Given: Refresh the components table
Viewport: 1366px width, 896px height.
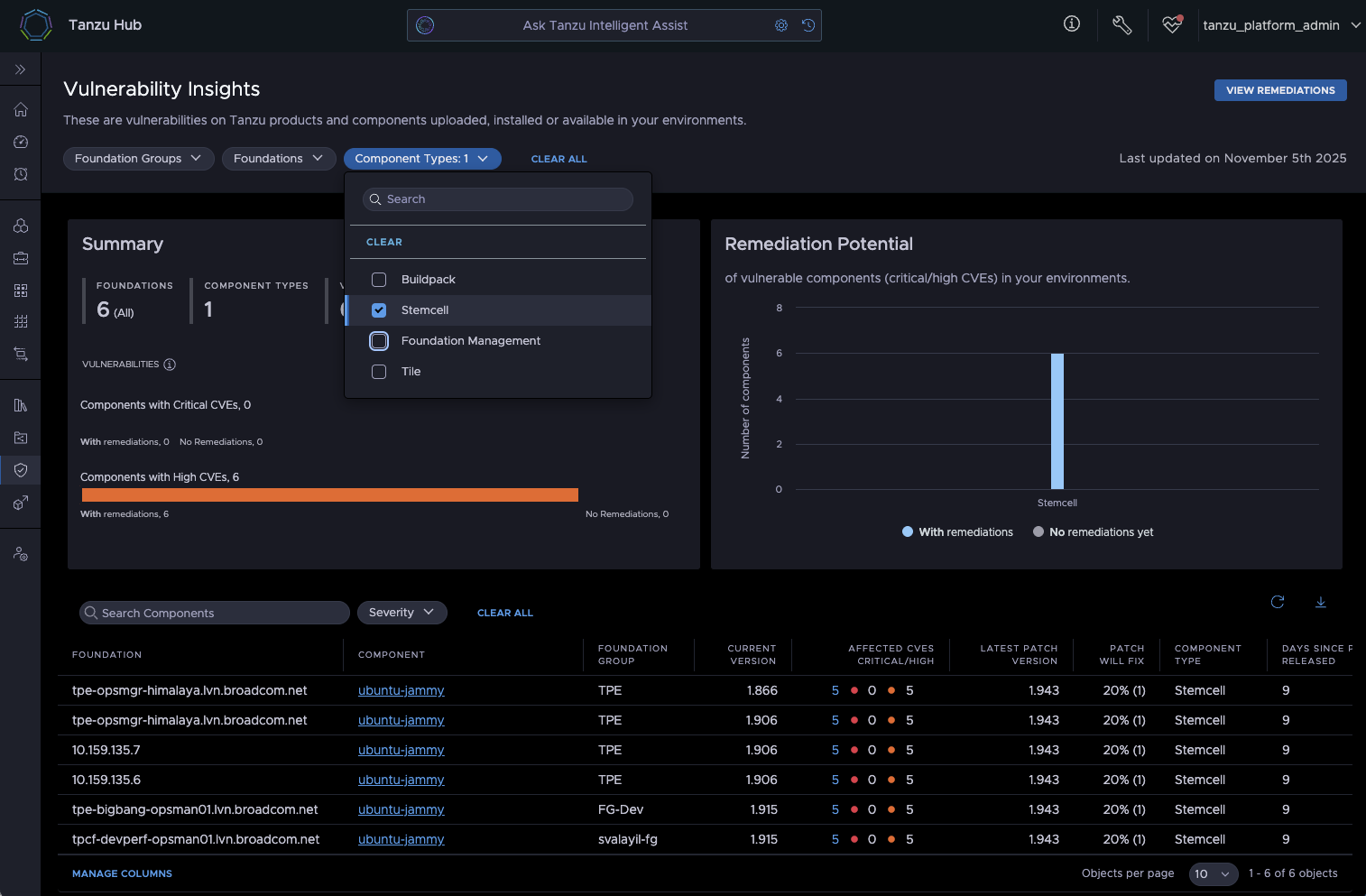Looking at the screenshot, I should click(x=1278, y=602).
